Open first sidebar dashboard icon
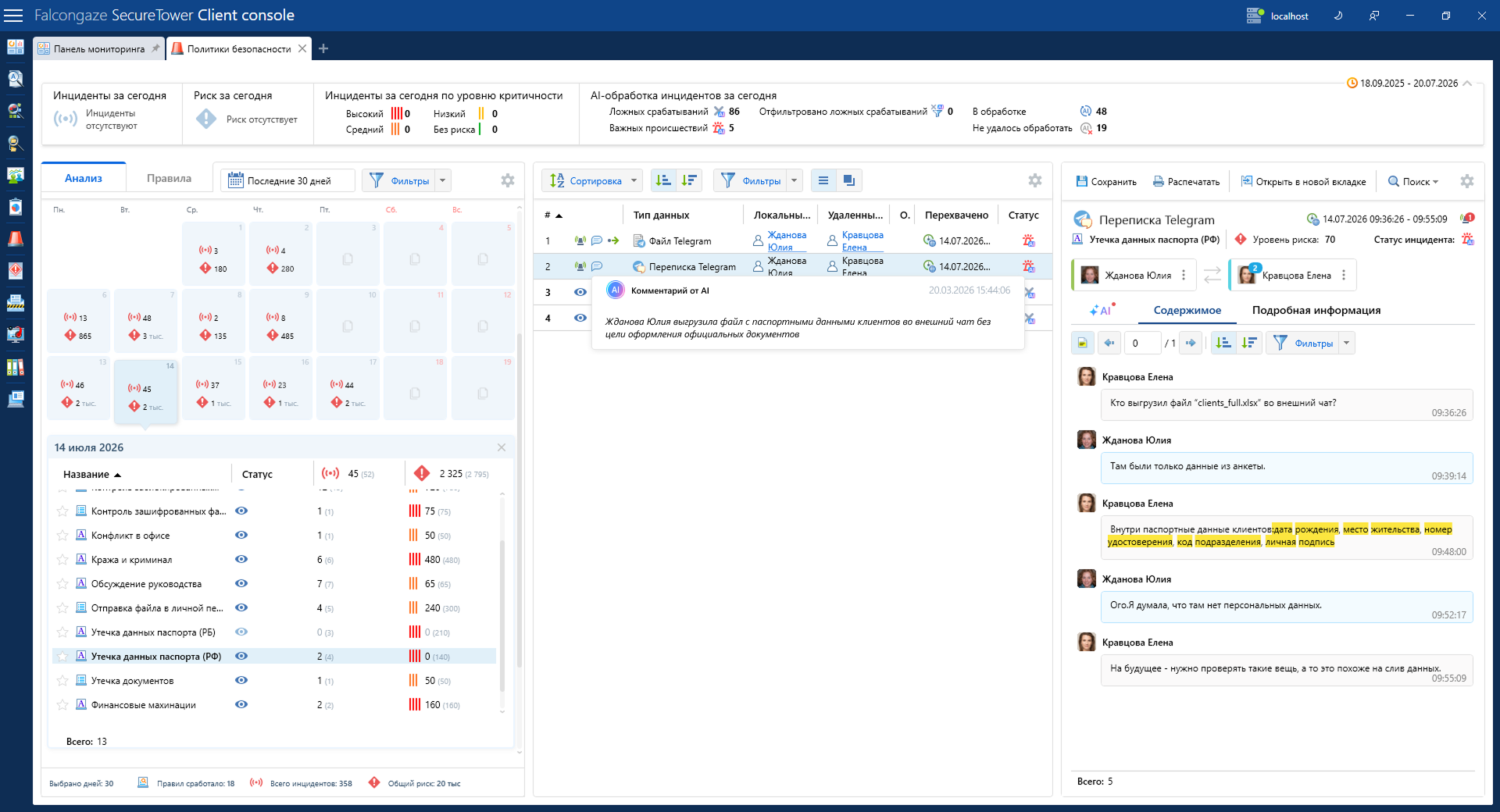This screenshot has height=812, width=1500. pyautogui.click(x=16, y=47)
